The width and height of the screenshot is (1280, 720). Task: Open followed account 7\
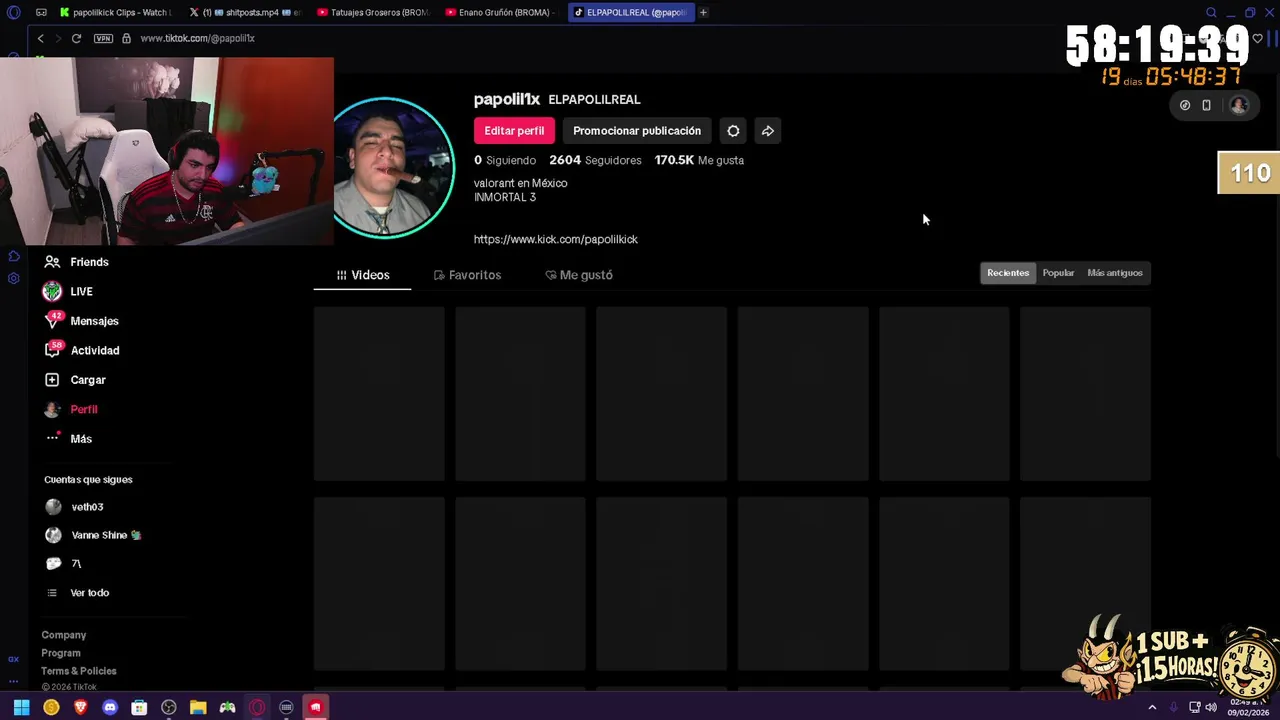(64, 564)
